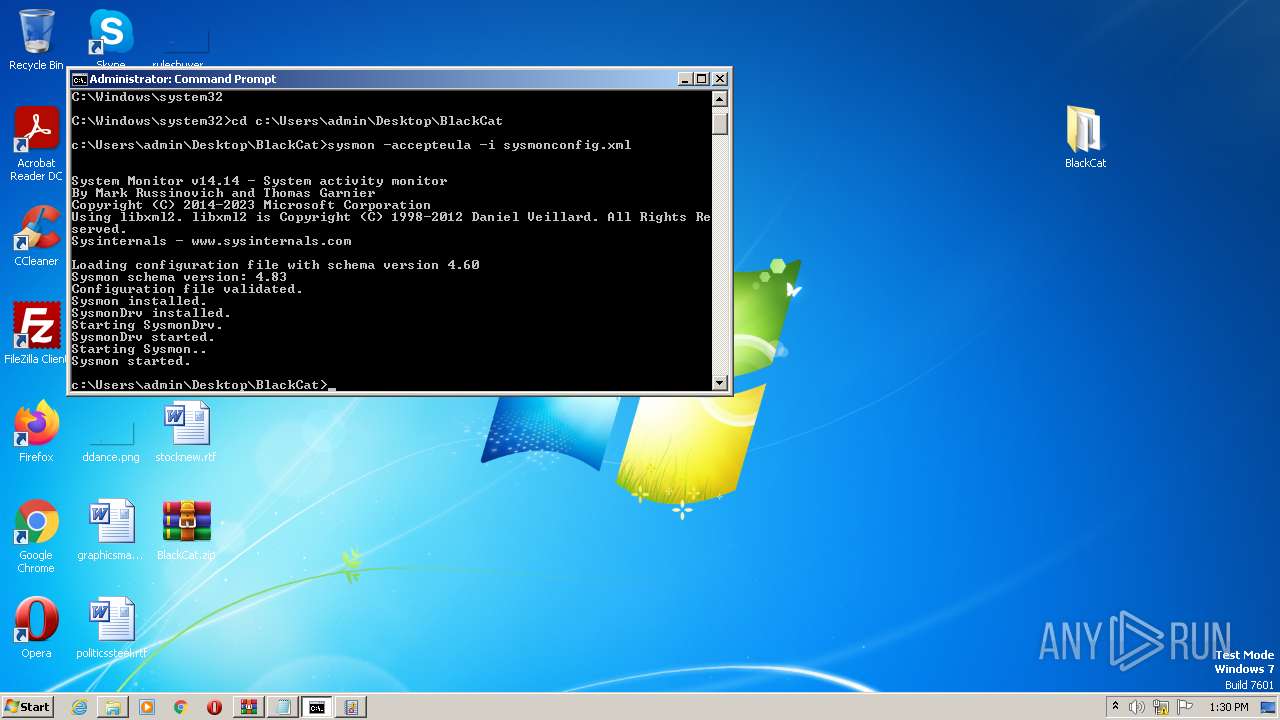Launch Acrobat Reader DC shortcut

[x=36, y=144]
